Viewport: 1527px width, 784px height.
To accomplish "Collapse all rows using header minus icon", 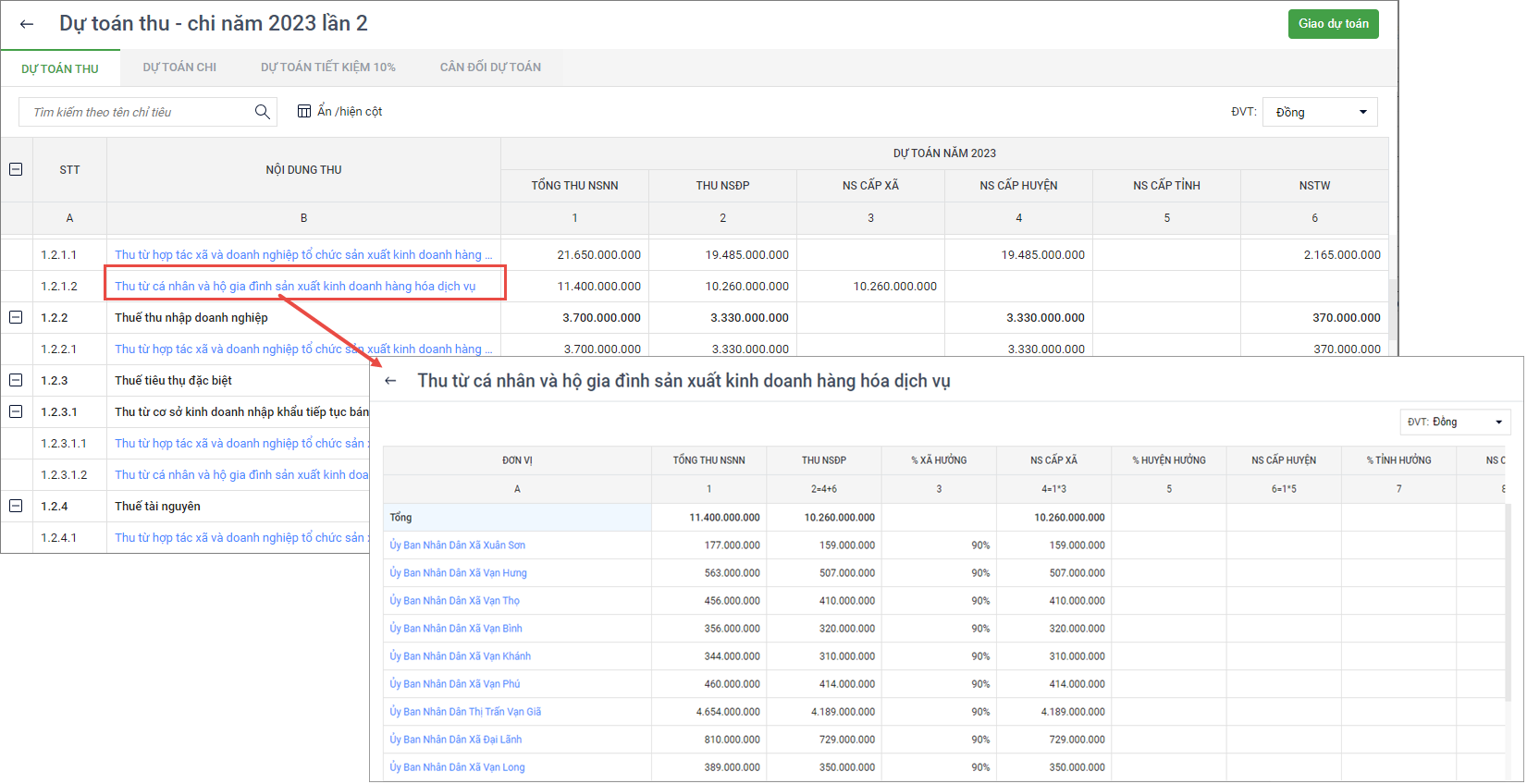I will click(x=16, y=169).
